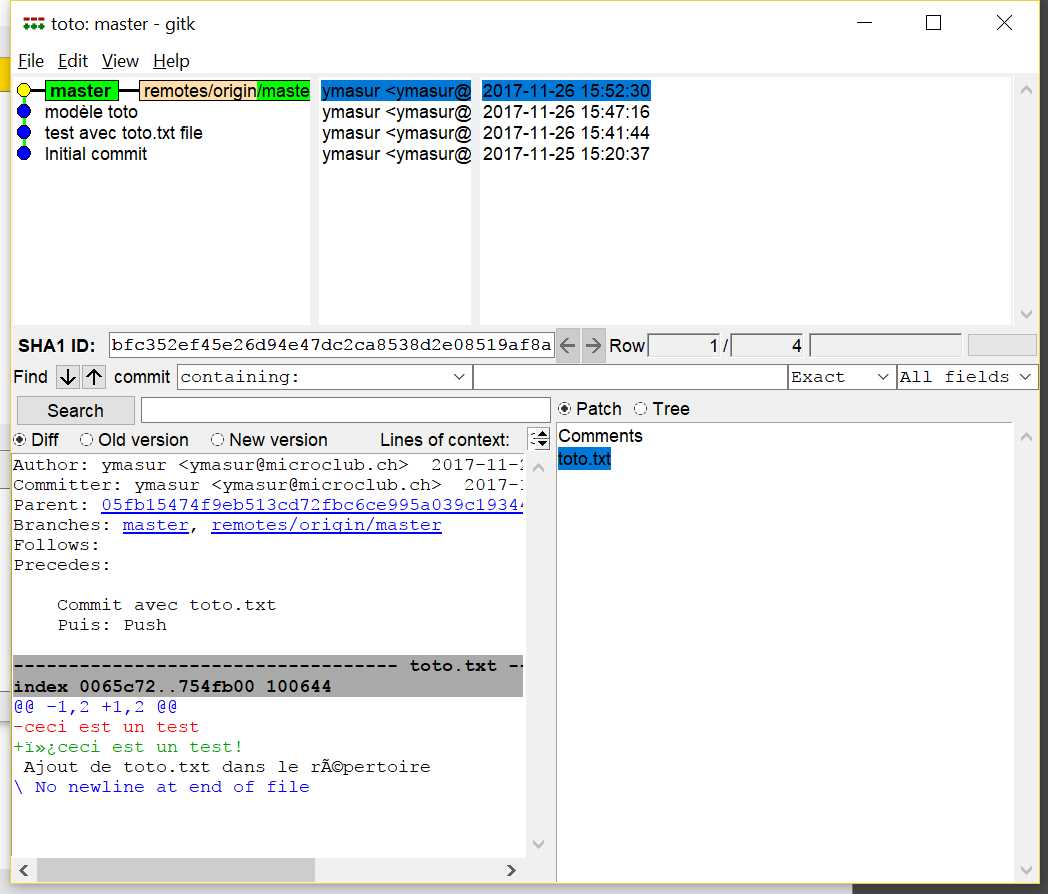Click the find next down-arrow button
The height and width of the screenshot is (894, 1048).
click(68, 377)
